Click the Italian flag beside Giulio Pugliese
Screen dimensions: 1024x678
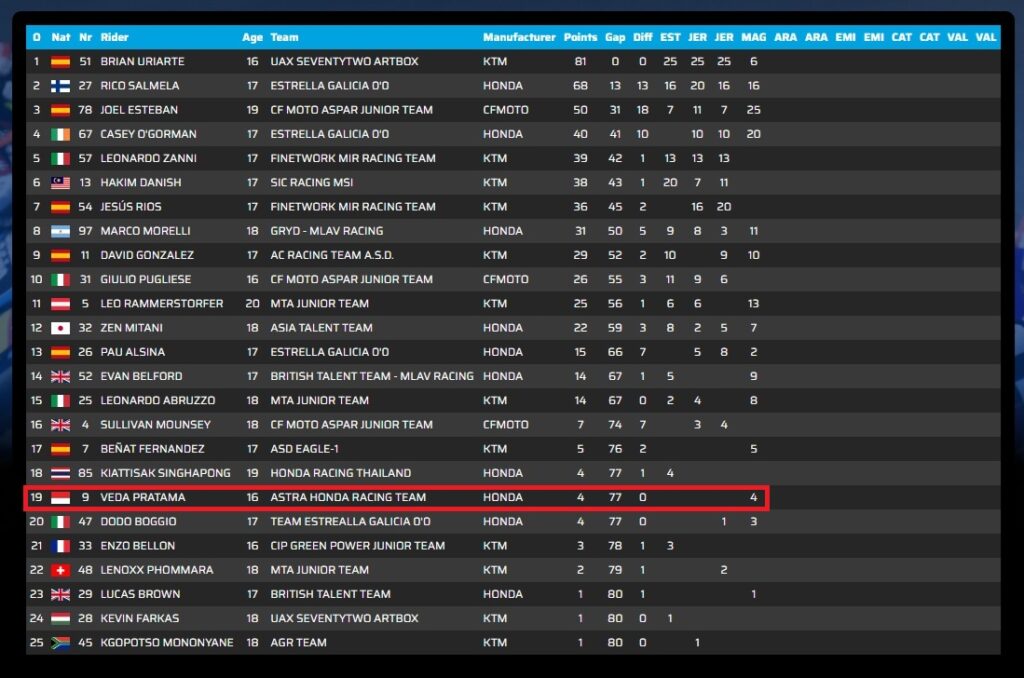60,279
